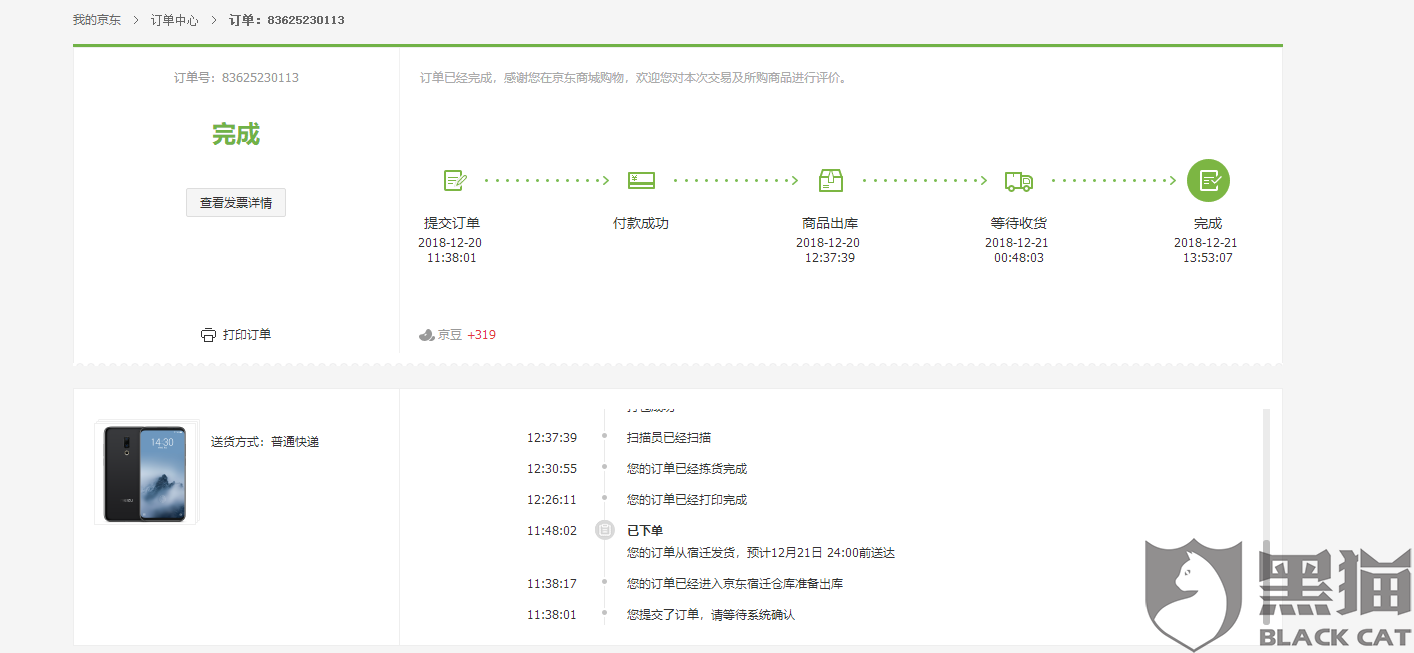Click 打印订单 link
Viewport: 1414px width, 653px height.
[x=247, y=335]
